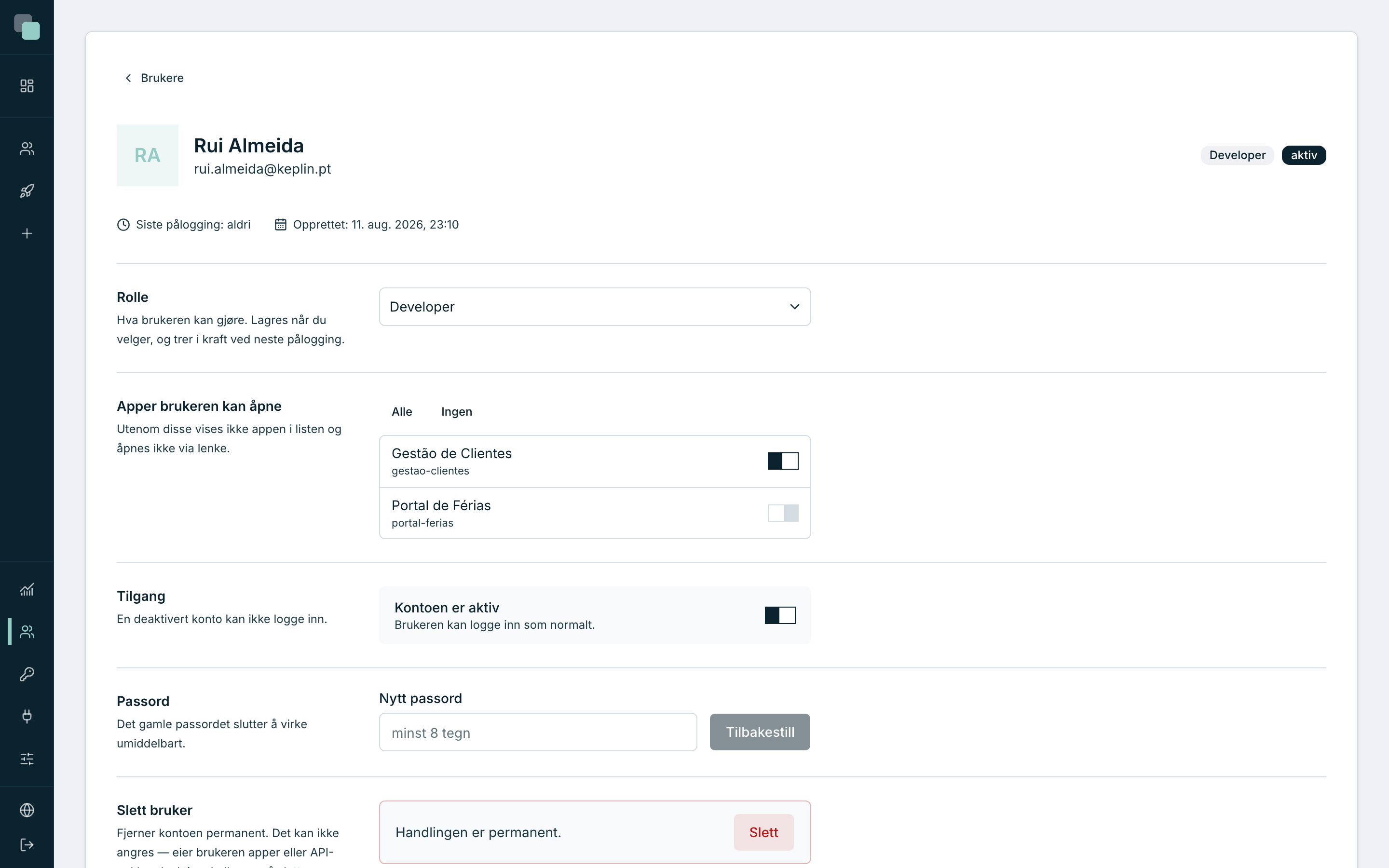Open the Rolle dropdown showing Developer
The width and height of the screenshot is (1389, 868).
(x=595, y=307)
